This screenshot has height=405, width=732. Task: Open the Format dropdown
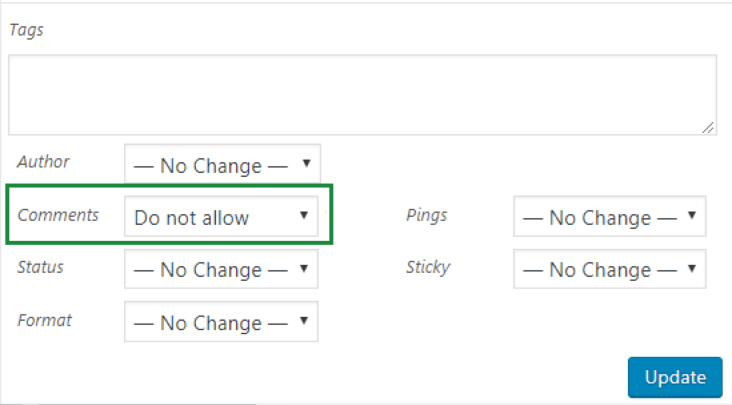tap(220, 323)
